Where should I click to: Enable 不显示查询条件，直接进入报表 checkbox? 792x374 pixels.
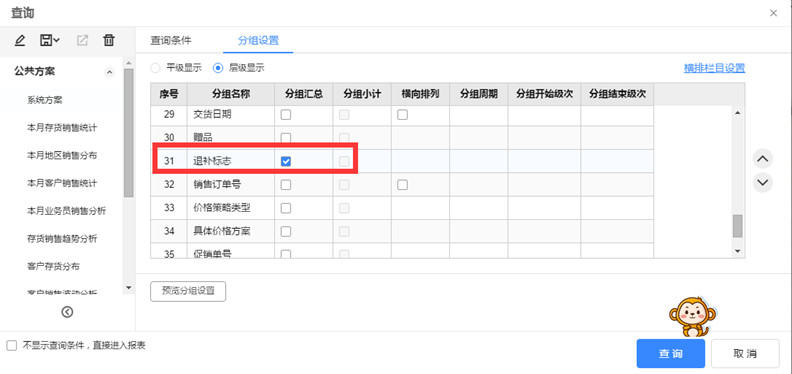(12, 346)
